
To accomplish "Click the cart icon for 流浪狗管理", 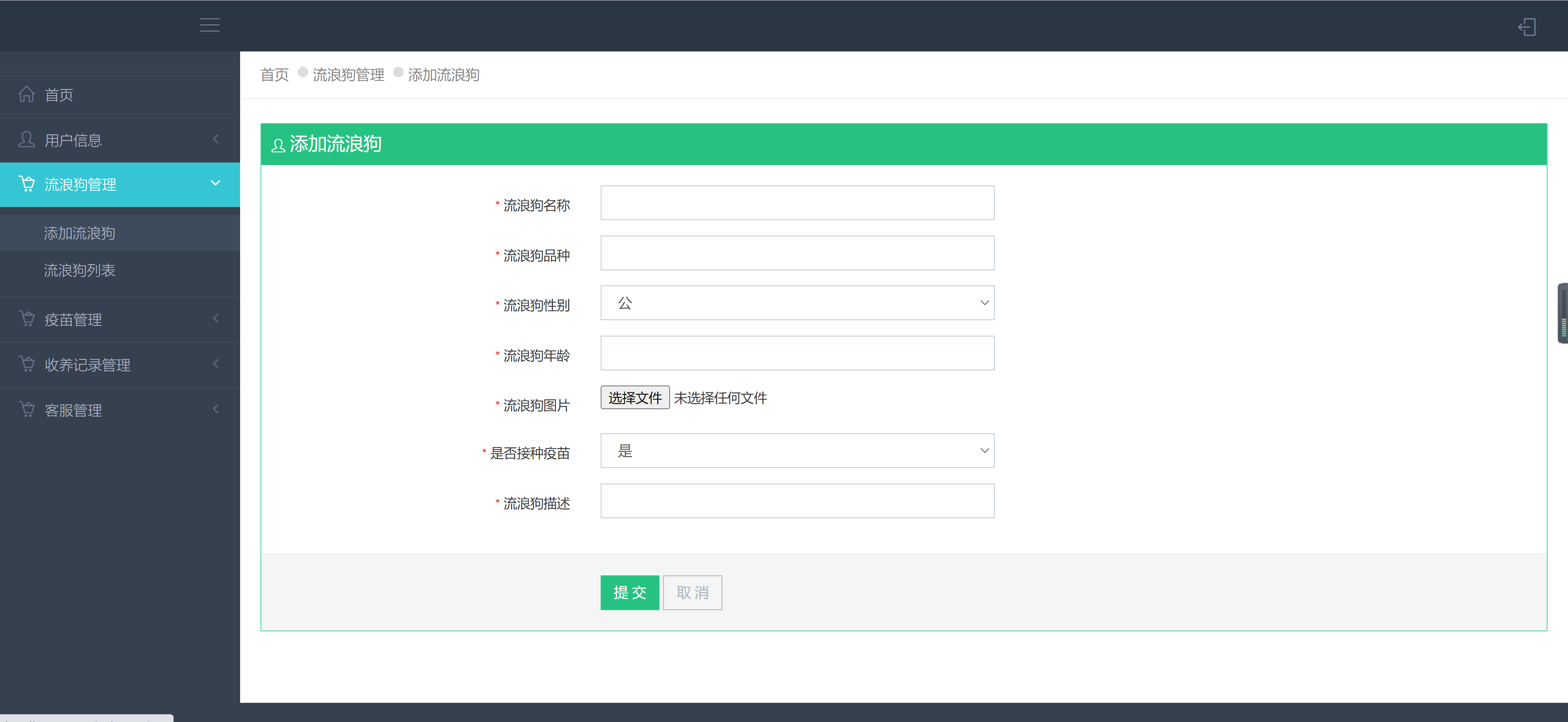I will 26,183.
